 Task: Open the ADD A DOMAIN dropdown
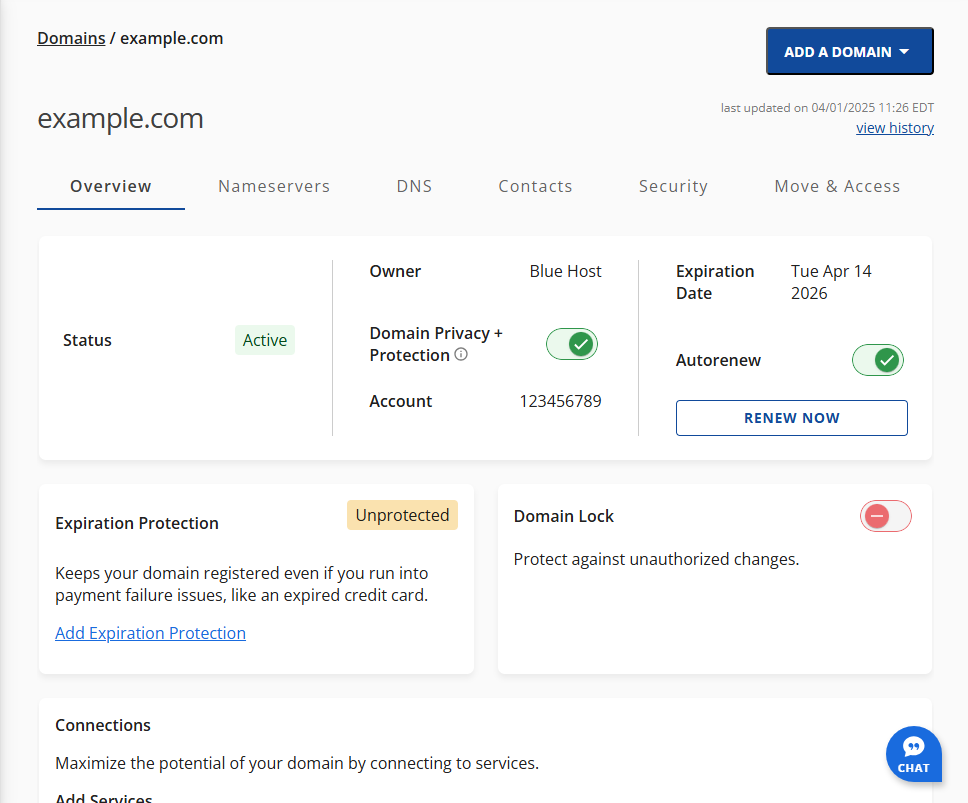tap(849, 50)
